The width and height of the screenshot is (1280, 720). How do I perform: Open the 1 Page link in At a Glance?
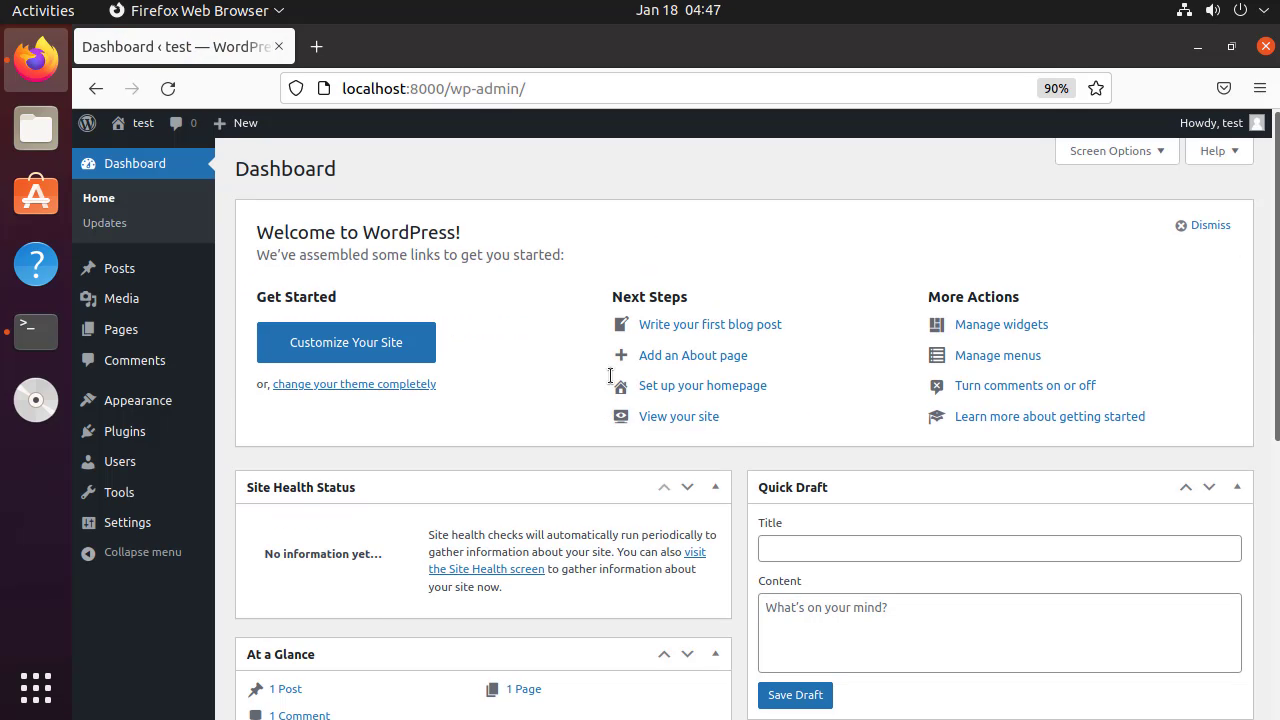(524, 689)
